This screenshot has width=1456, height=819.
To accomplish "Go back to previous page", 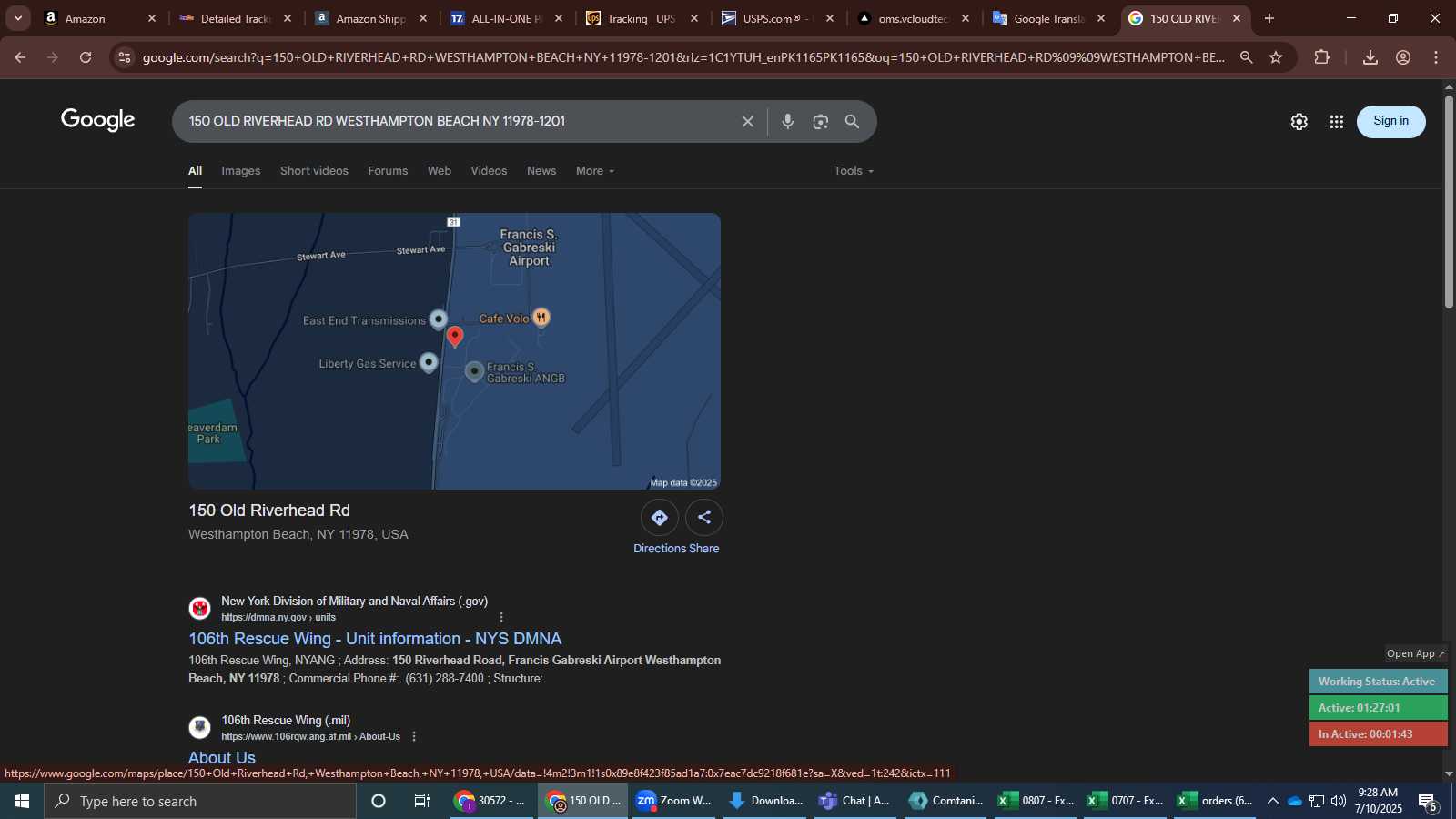I will click(20, 57).
